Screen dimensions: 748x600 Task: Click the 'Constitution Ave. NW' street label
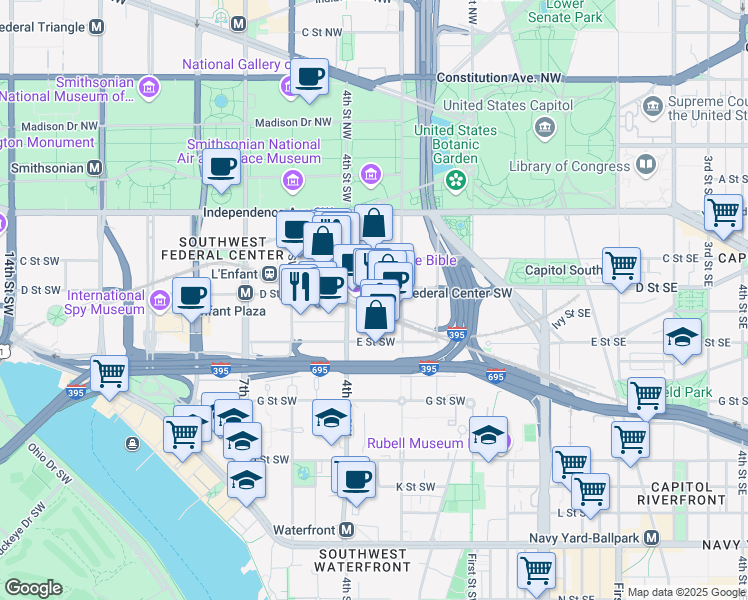click(x=499, y=78)
